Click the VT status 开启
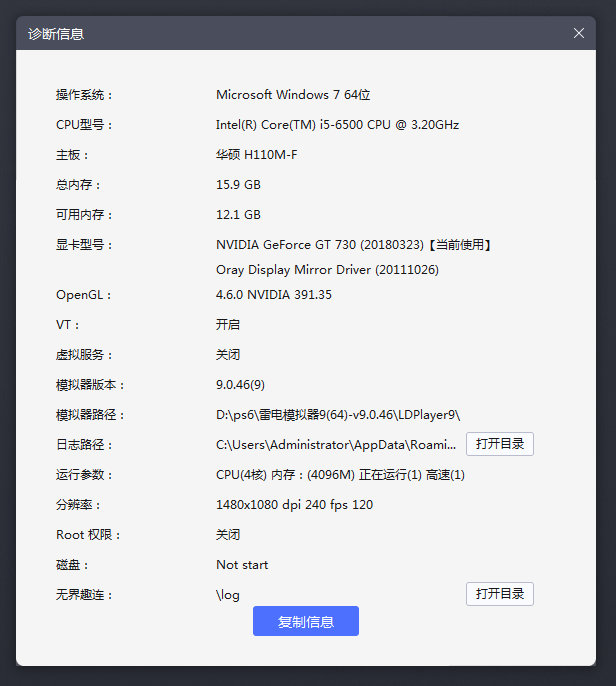 click(228, 325)
